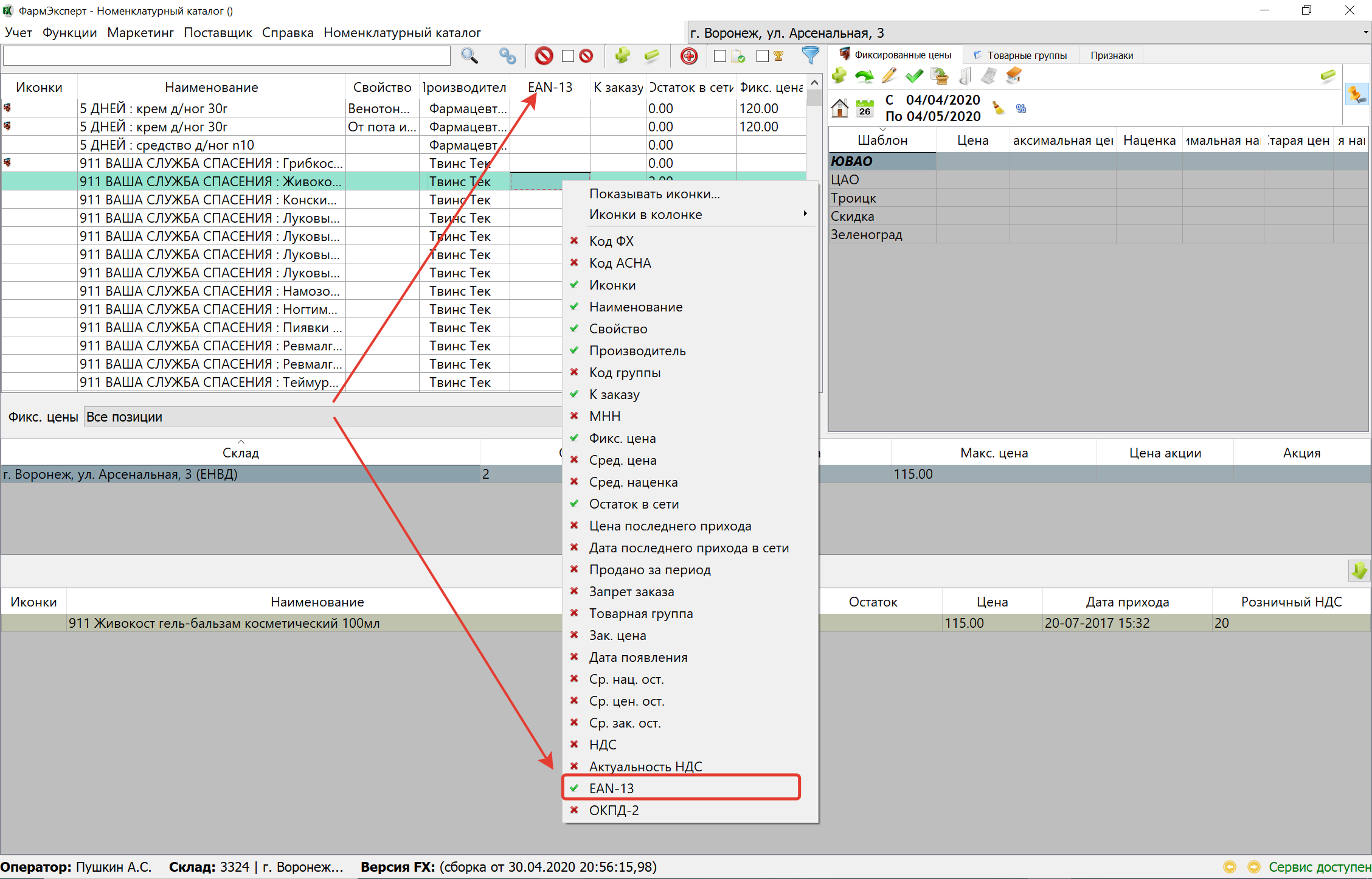This screenshot has height=879, width=1372.
Task: Click the orange pushpin icon
Action: 1356,94
